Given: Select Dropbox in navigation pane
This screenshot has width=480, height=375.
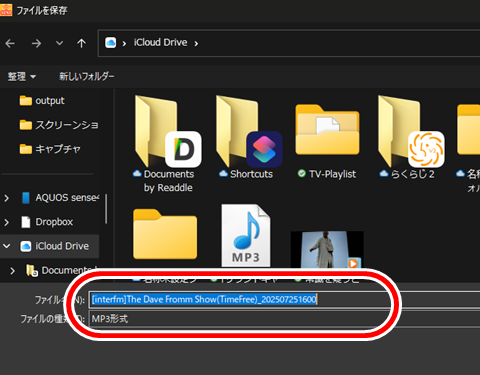Looking at the screenshot, I should tap(47, 222).
